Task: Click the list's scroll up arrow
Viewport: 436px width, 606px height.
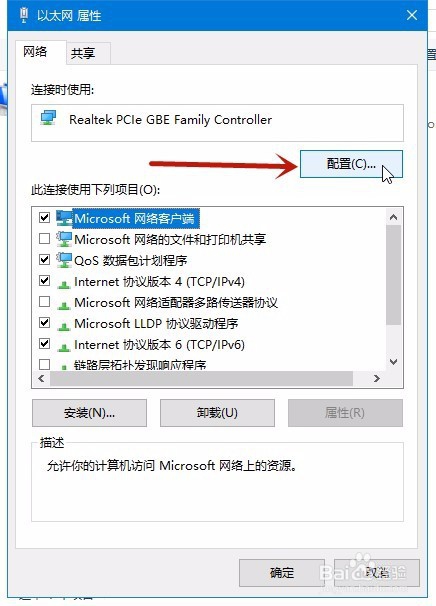Action: (393, 217)
